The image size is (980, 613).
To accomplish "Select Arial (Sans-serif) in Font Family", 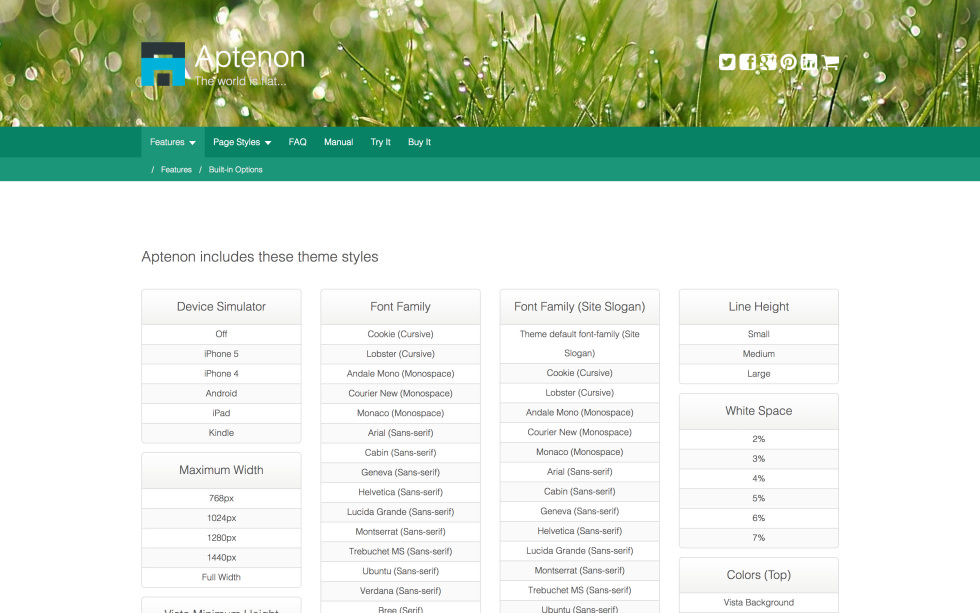I will [401, 432].
